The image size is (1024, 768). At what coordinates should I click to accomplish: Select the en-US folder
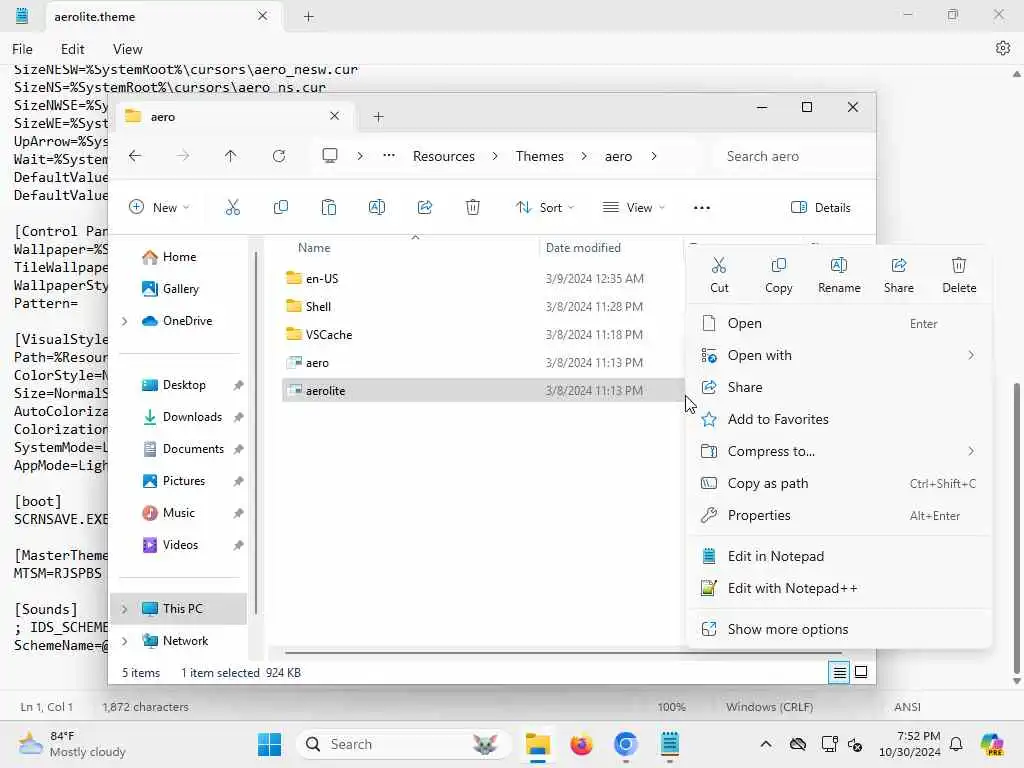482,279
